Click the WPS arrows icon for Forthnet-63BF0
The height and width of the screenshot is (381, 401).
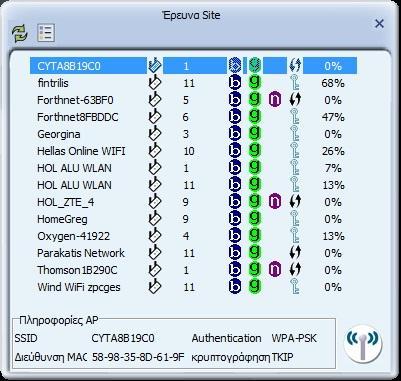(295, 100)
